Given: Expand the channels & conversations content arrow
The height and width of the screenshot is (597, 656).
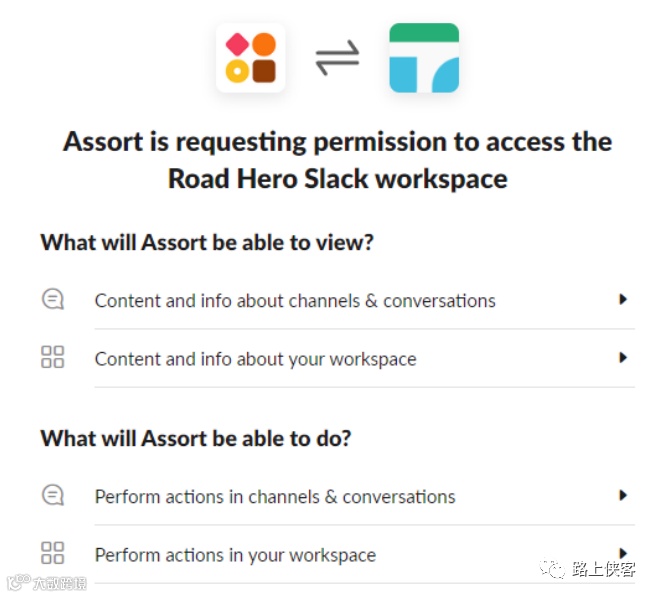Looking at the screenshot, I should pyautogui.click(x=622, y=299).
